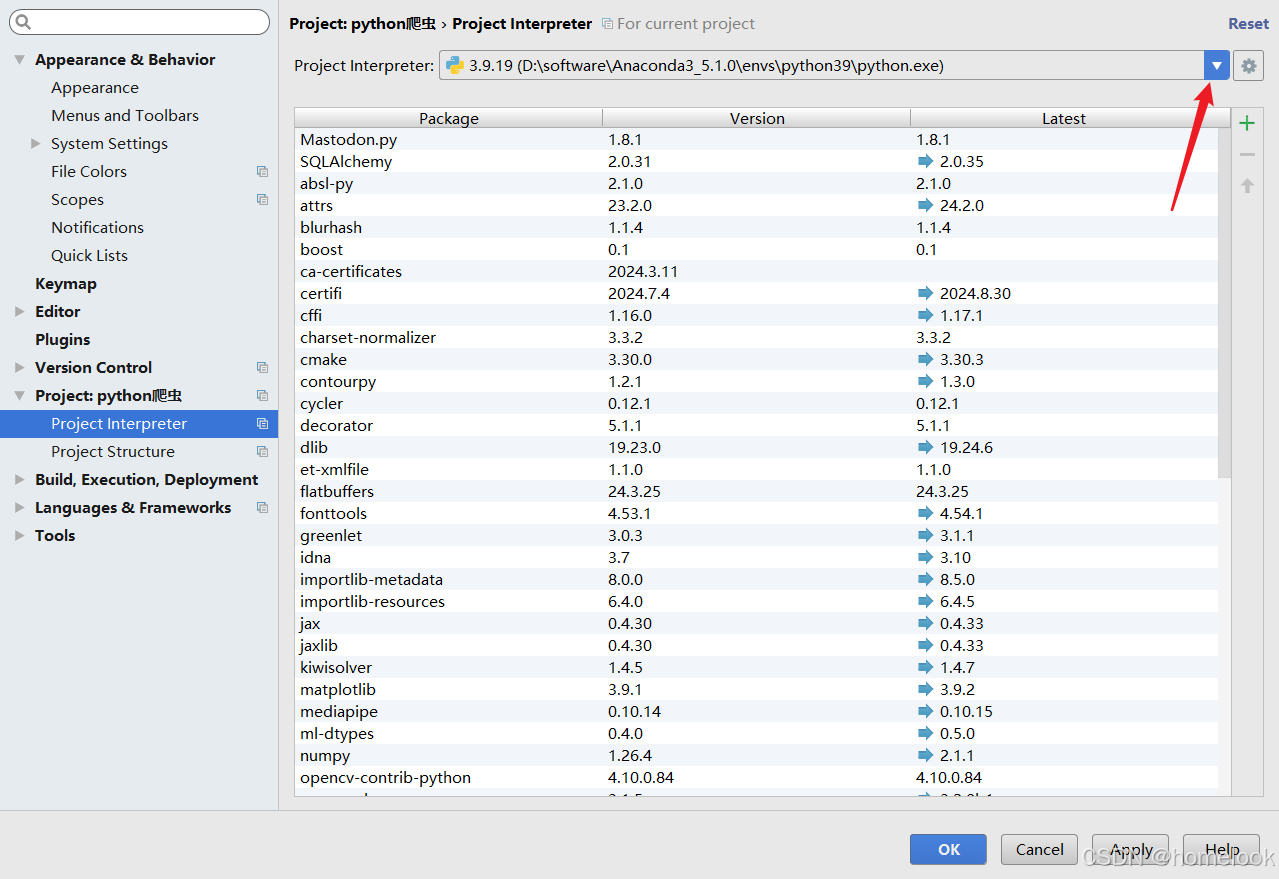Screen dimensions: 1279x879
Task: Click the project-level icon beside Project Structure
Action: [262, 452]
